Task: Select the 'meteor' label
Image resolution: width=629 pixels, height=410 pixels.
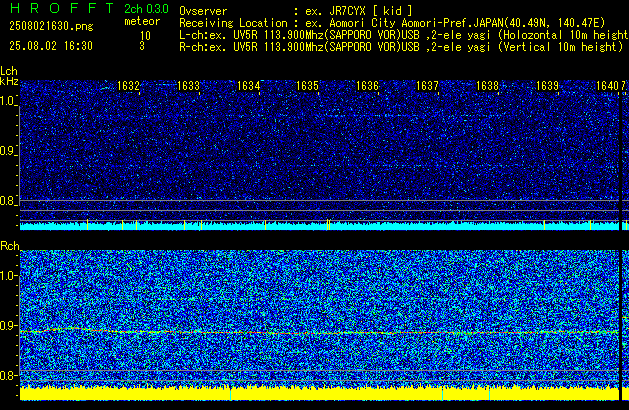Action: click(x=142, y=21)
